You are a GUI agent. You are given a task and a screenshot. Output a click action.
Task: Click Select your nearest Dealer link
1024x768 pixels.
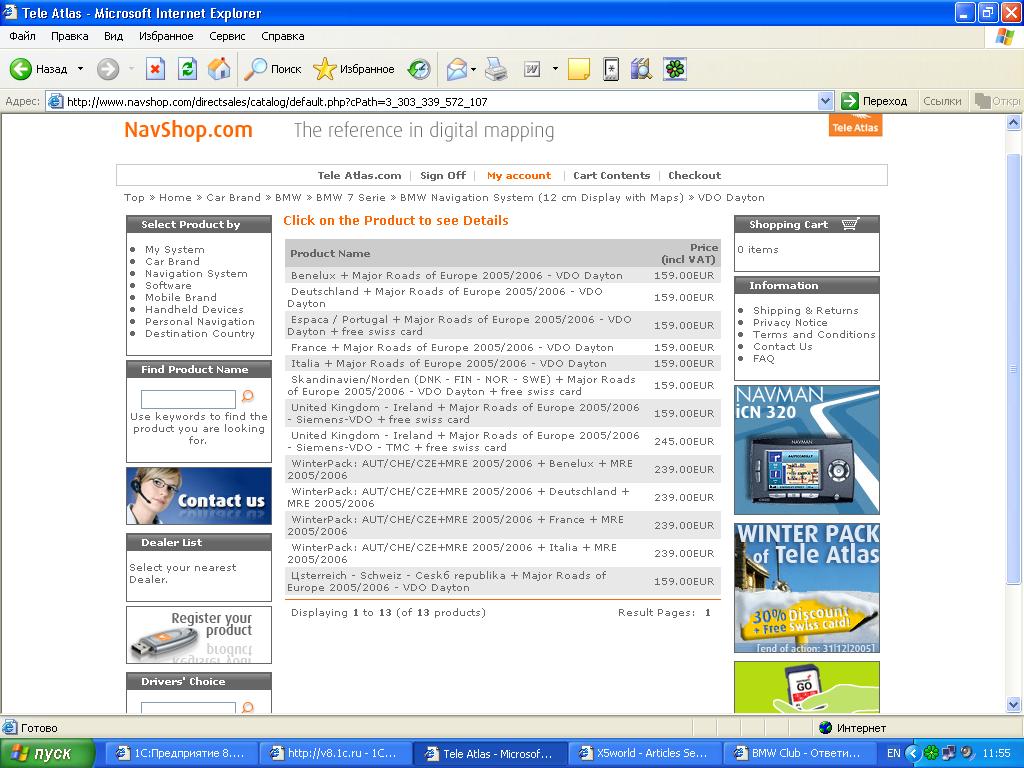click(182, 573)
